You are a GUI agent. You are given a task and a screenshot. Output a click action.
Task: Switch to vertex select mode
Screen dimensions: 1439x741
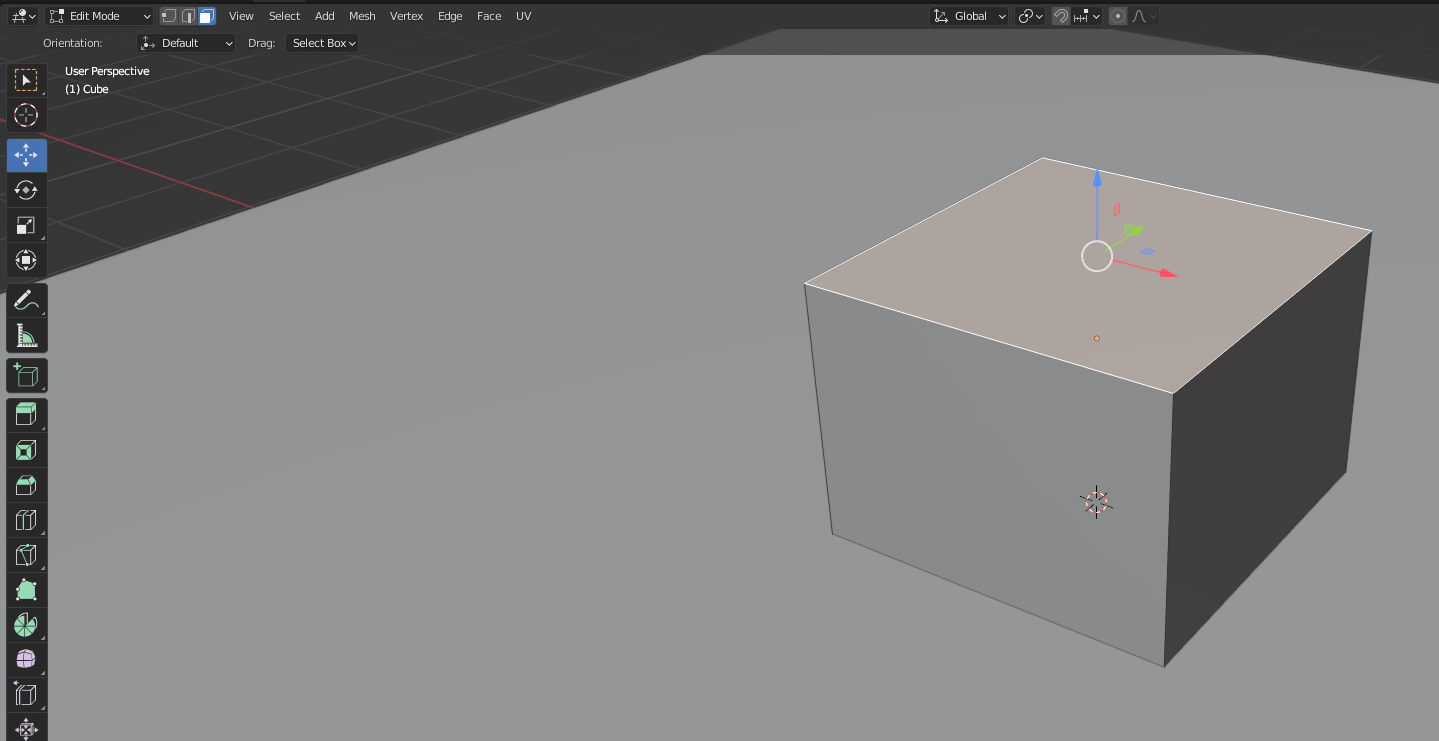[x=169, y=16]
